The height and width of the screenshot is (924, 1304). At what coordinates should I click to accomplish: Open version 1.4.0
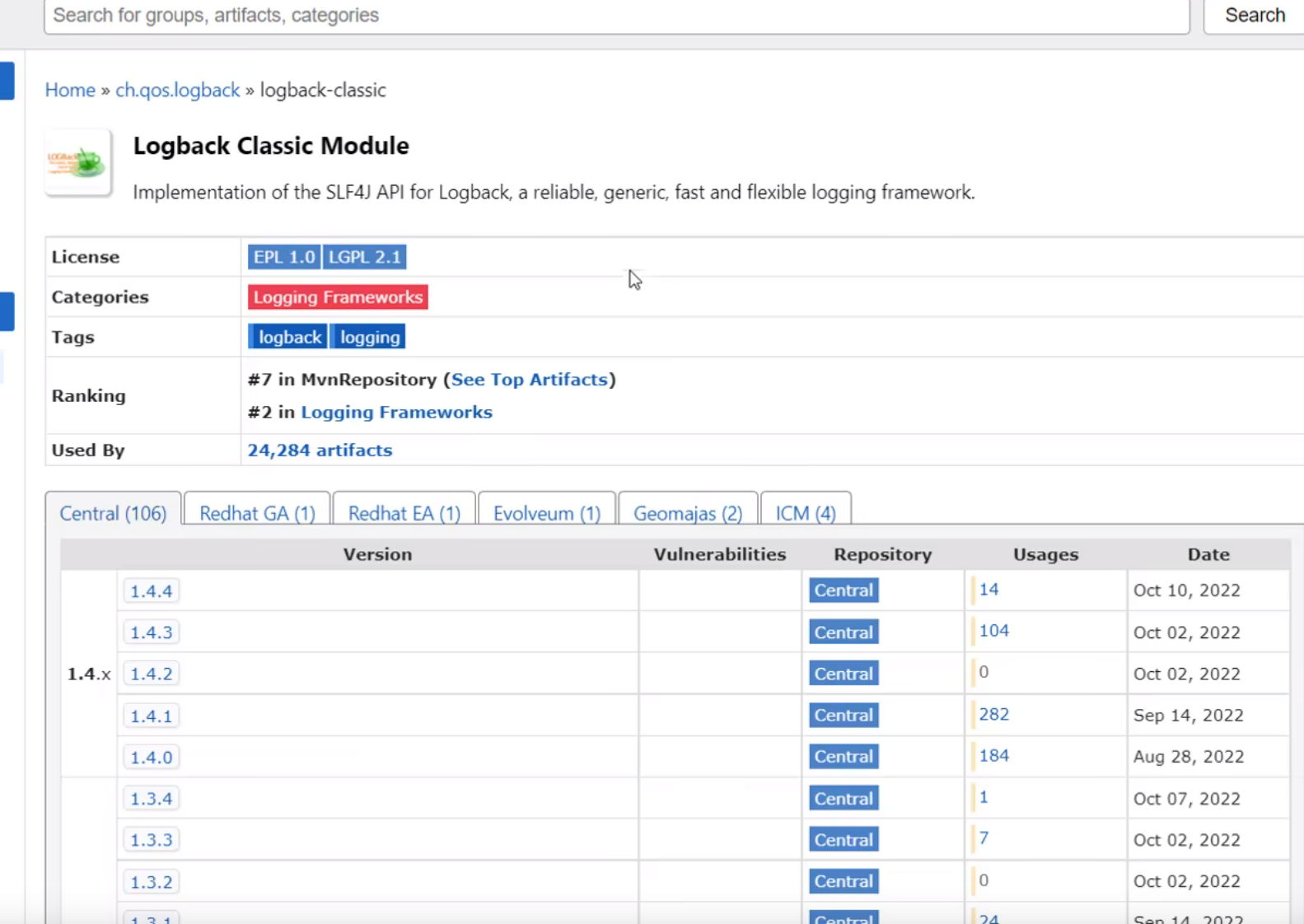pos(151,757)
